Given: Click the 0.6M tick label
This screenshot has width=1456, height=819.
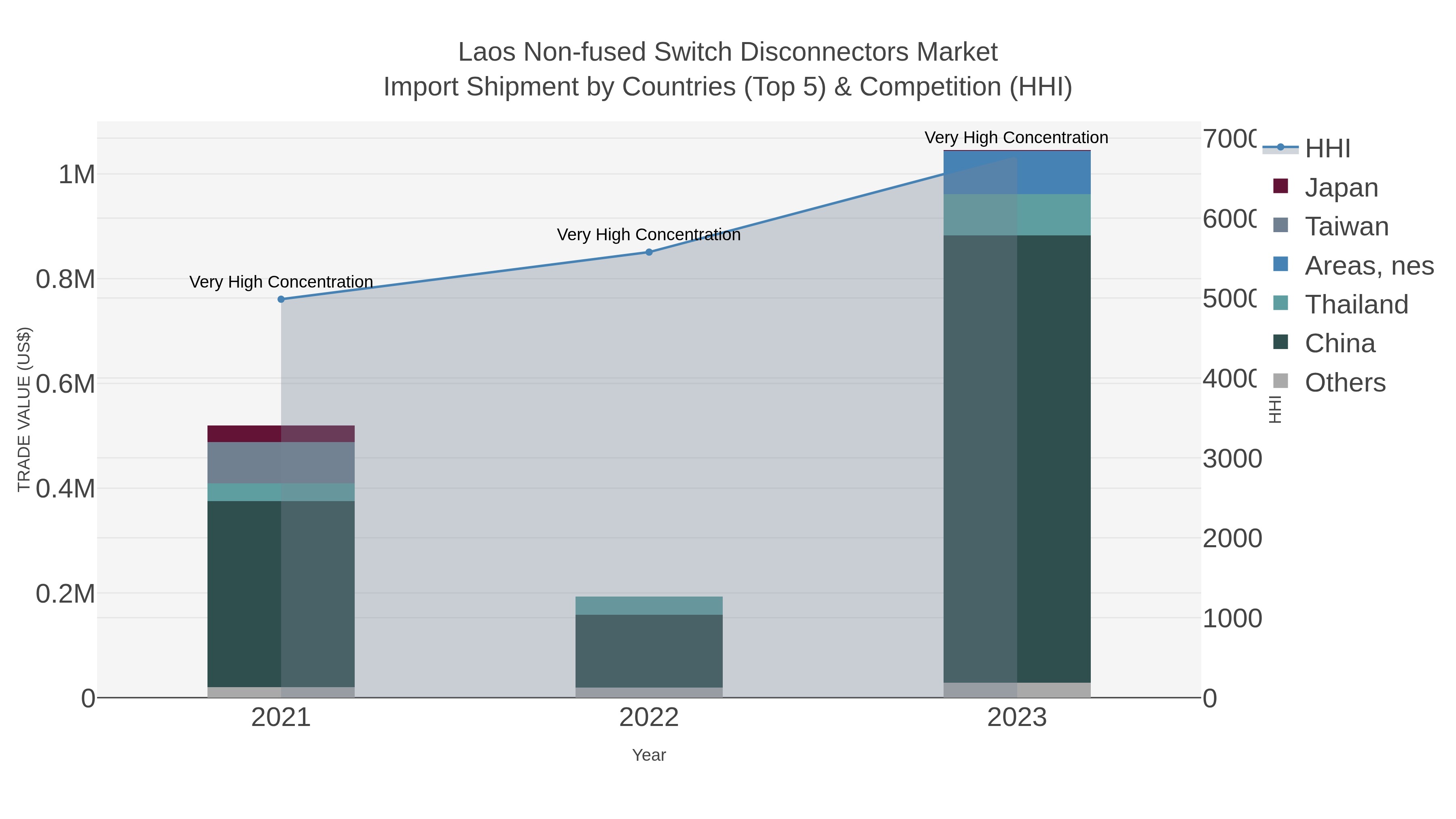Looking at the screenshot, I should [x=65, y=384].
